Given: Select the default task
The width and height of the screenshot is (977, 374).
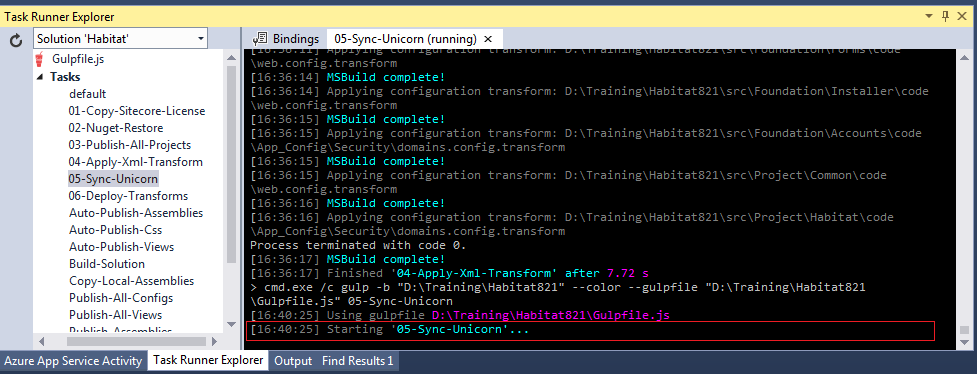Looking at the screenshot, I should click(x=87, y=94).
